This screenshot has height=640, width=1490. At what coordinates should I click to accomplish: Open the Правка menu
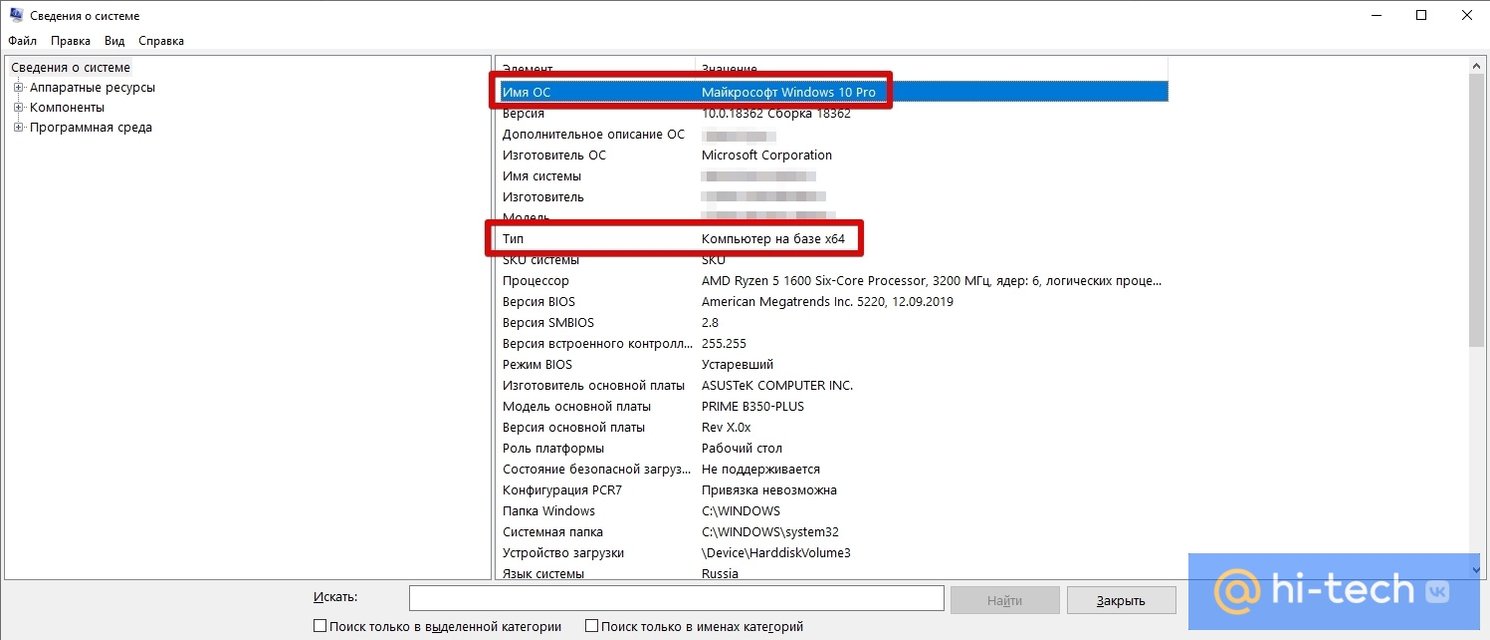pos(70,41)
